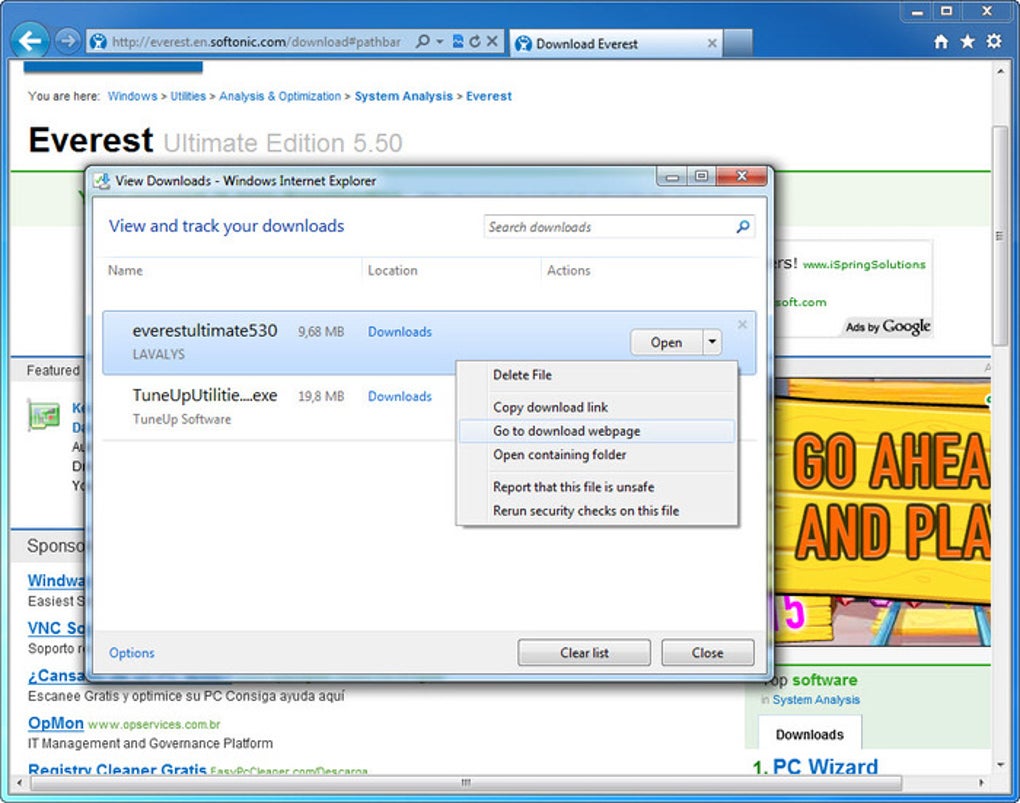Open Downloads location link for TuneUpUtilities
This screenshot has width=1020, height=803.
tap(399, 396)
